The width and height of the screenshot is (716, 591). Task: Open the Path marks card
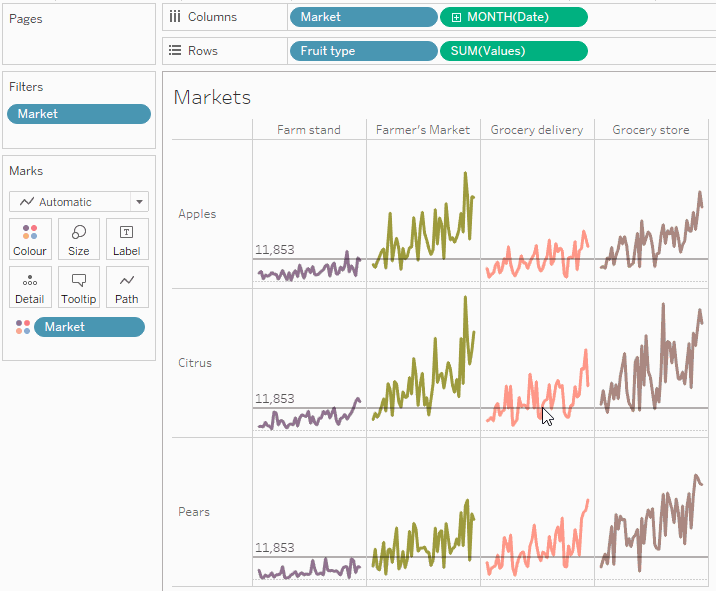tap(127, 287)
